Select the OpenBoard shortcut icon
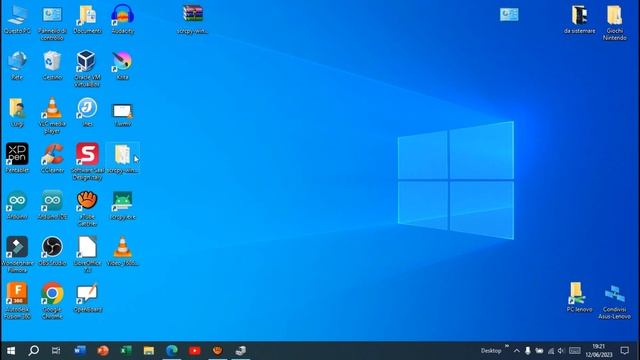Viewport: 640px width, 360px height. (87, 293)
